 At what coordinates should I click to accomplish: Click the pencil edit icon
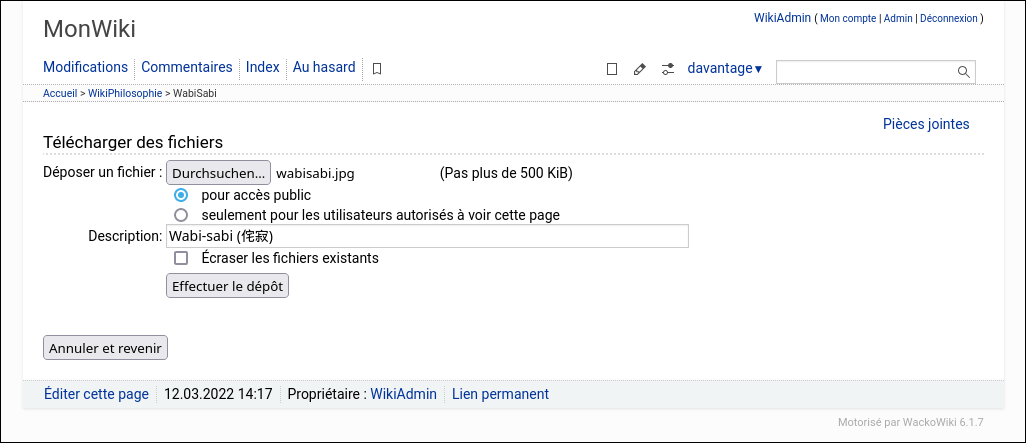[x=640, y=69]
